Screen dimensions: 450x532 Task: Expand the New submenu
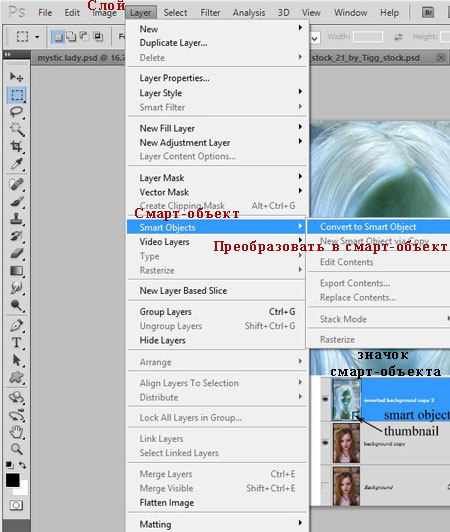click(217, 29)
